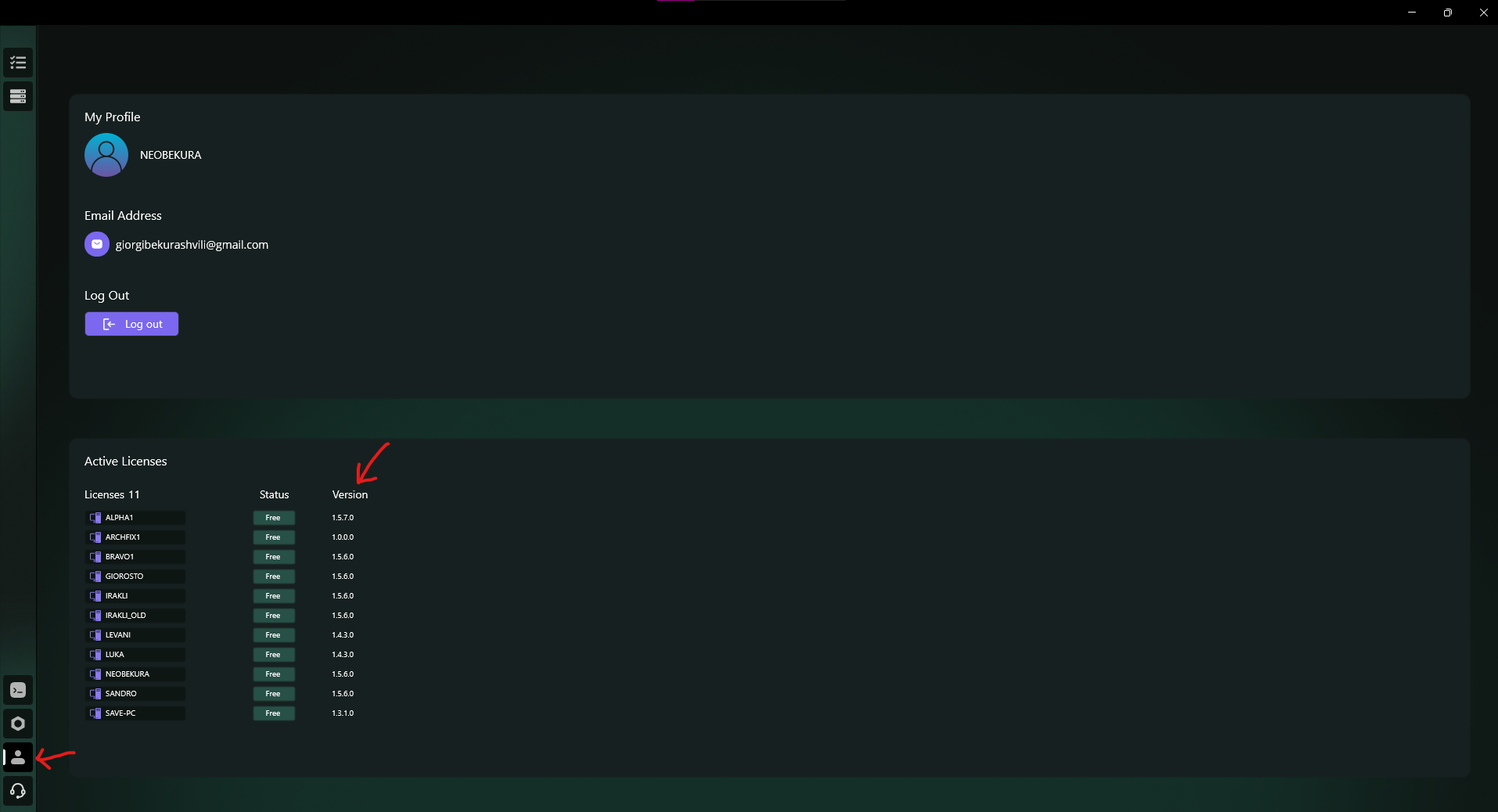
Task: Open the license list panel icon
Action: pos(17,96)
